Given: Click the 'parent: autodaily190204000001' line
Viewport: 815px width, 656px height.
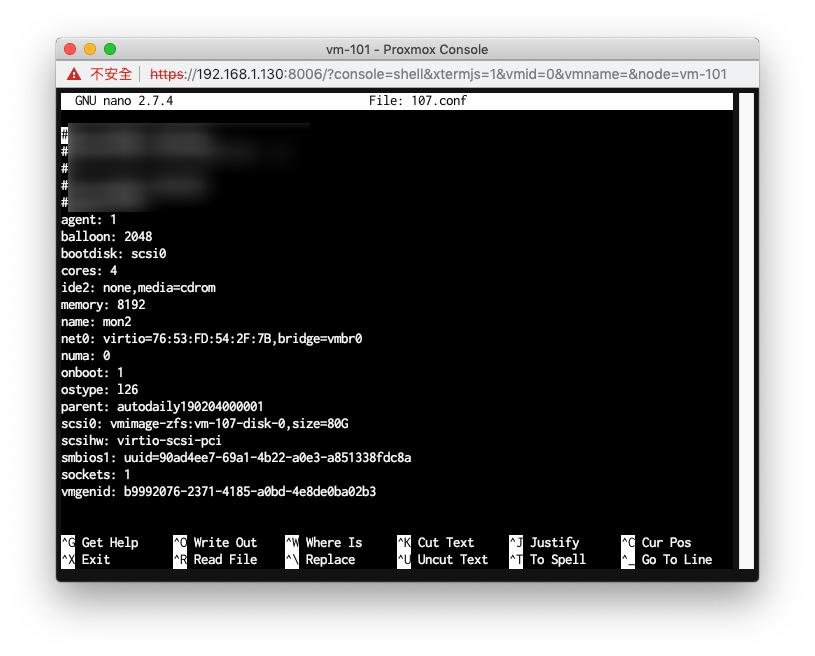Looking at the screenshot, I should (162, 406).
